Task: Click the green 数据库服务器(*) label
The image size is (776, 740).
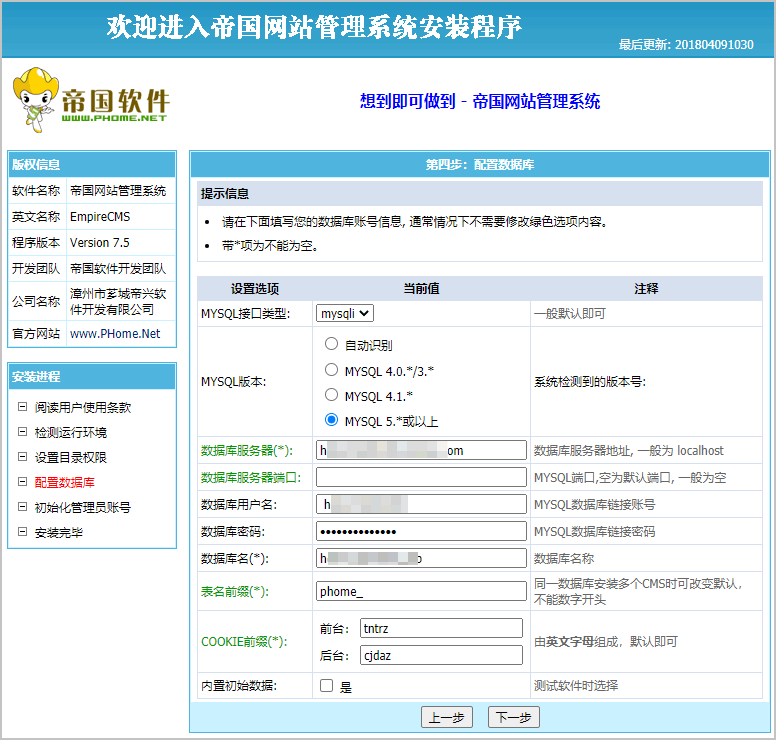Action: [246, 450]
